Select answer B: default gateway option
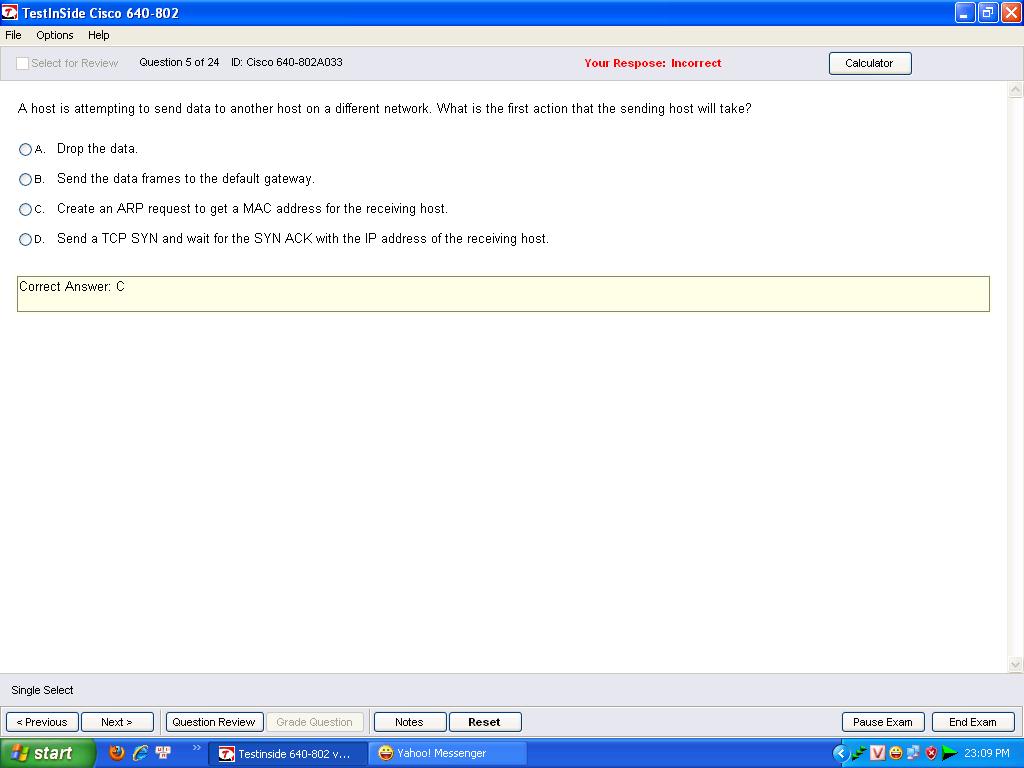The width and height of the screenshot is (1024, 768). pyautogui.click(x=26, y=179)
